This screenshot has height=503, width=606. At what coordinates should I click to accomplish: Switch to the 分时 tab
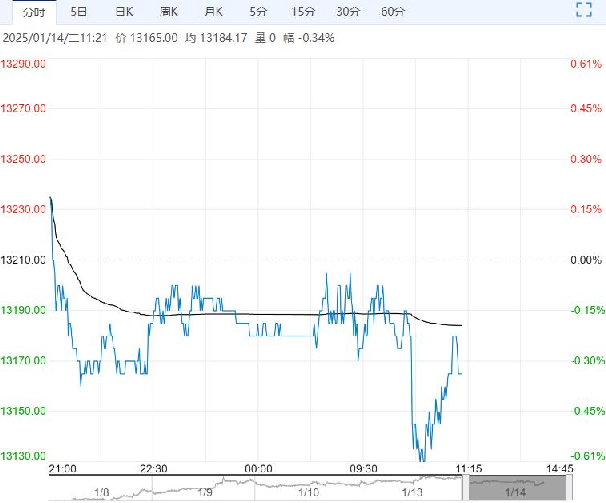(x=34, y=12)
